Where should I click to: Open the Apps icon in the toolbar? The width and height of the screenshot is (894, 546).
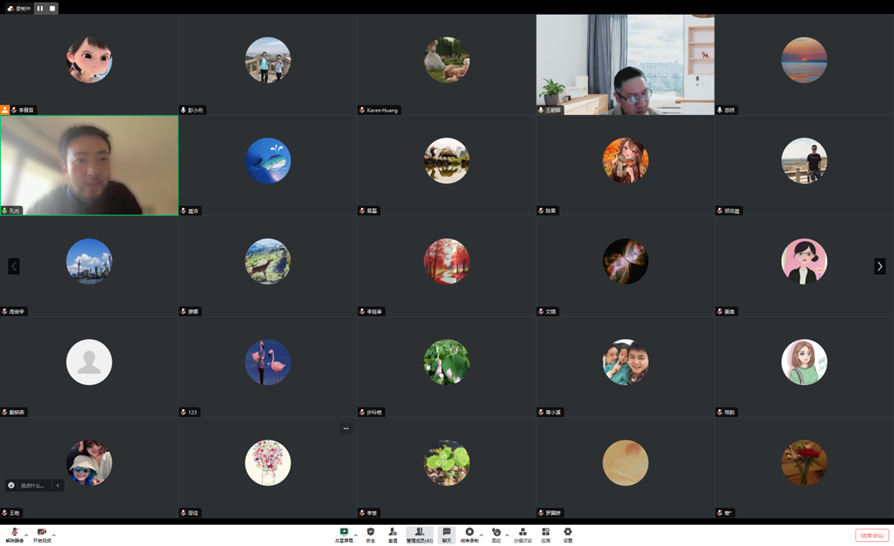[546, 534]
